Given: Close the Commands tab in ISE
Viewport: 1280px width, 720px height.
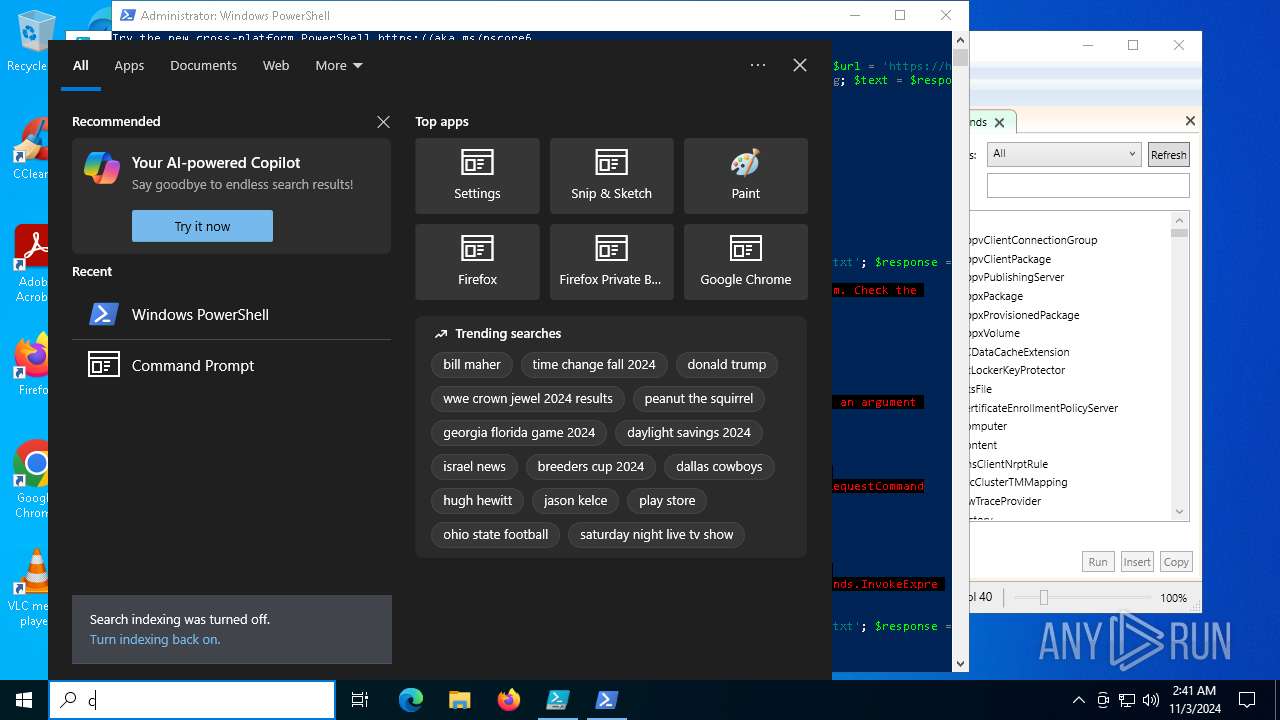Looking at the screenshot, I should pos(999,122).
